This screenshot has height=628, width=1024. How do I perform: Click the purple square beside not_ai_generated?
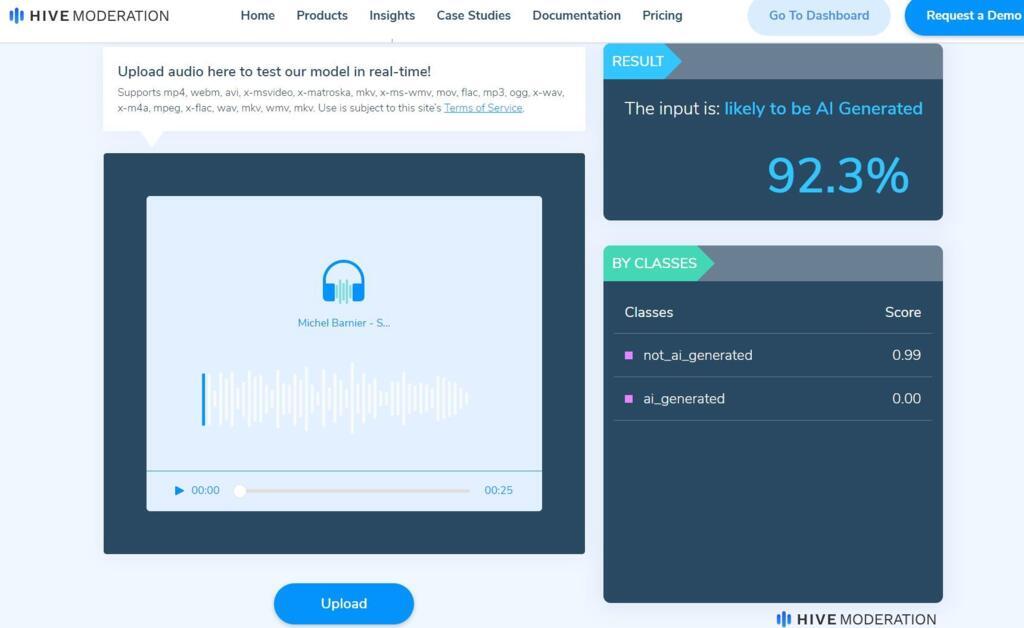point(629,355)
